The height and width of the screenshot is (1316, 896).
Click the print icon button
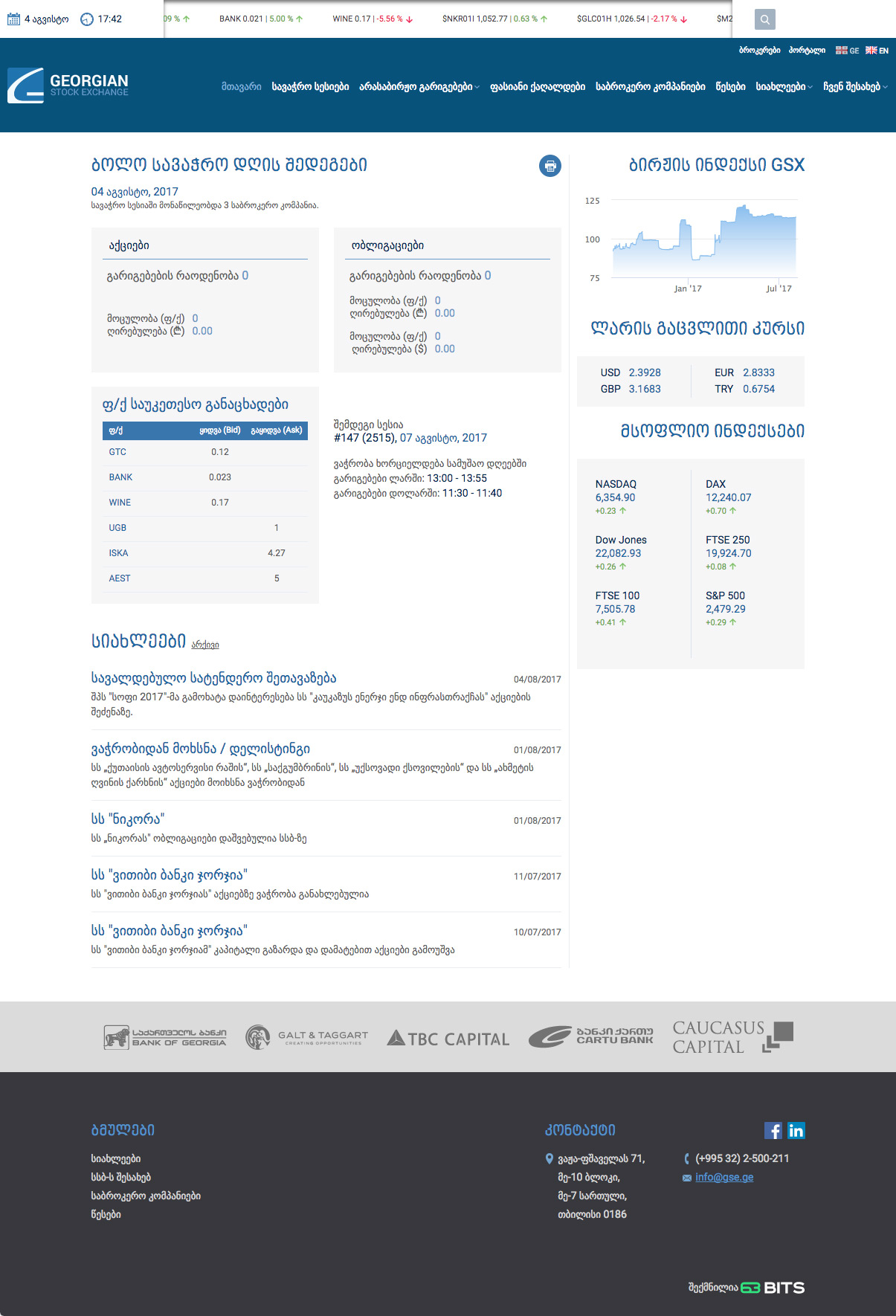pyautogui.click(x=549, y=166)
